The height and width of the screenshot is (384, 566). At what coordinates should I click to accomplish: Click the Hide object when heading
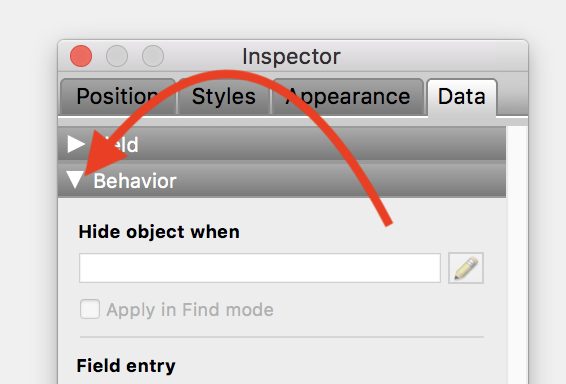click(x=159, y=231)
